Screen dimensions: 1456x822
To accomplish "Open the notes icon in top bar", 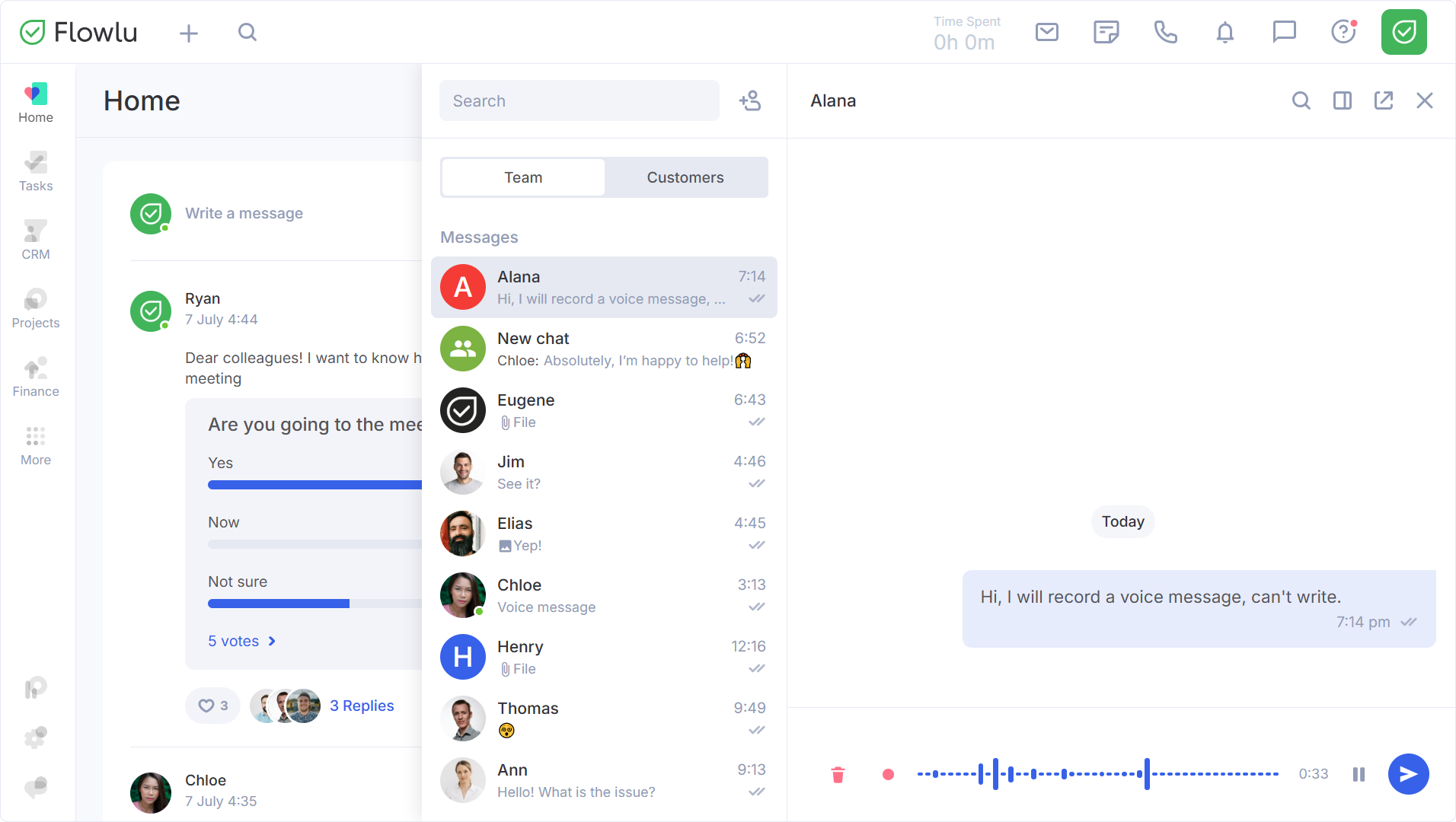I will [x=1106, y=32].
